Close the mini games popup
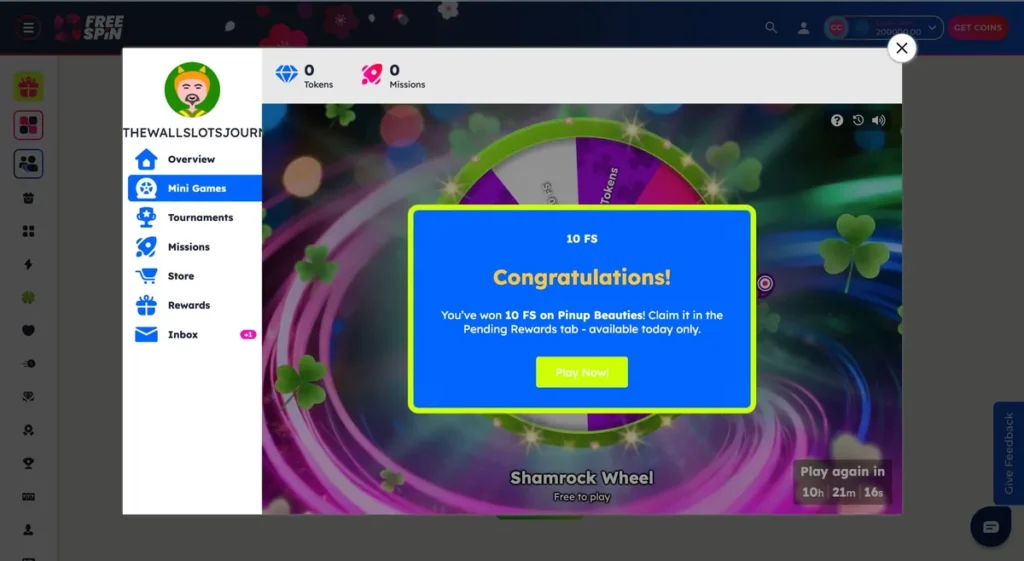1024x561 pixels. [x=901, y=48]
